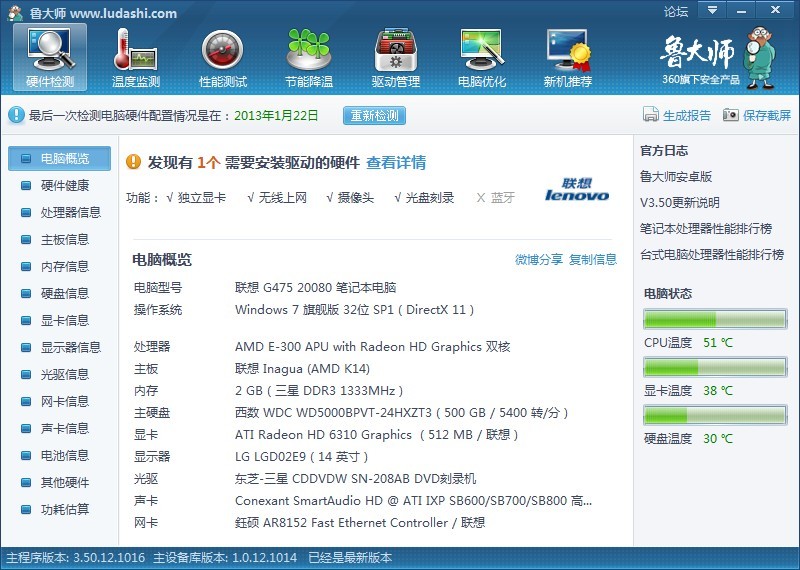The image size is (800, 570).
Task: Open the 驱动管理 toolbox icon
Action: pyautogui.click(x=395, y=49)
